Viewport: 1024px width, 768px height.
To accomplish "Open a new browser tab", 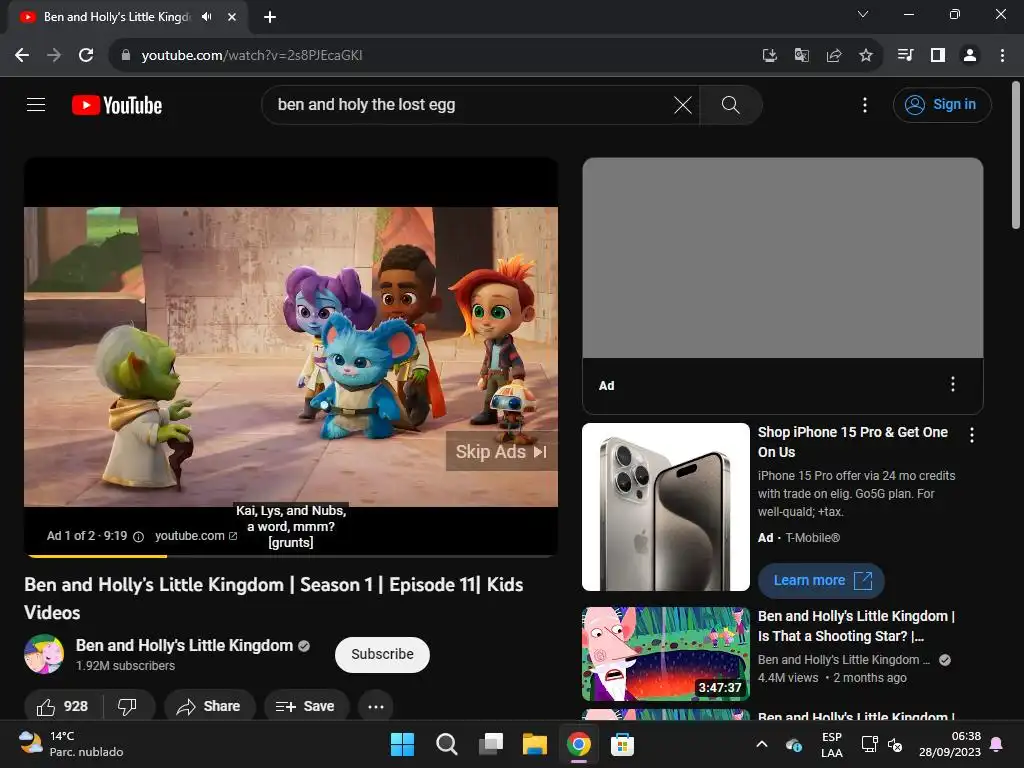I will click(x=270, y=17).
